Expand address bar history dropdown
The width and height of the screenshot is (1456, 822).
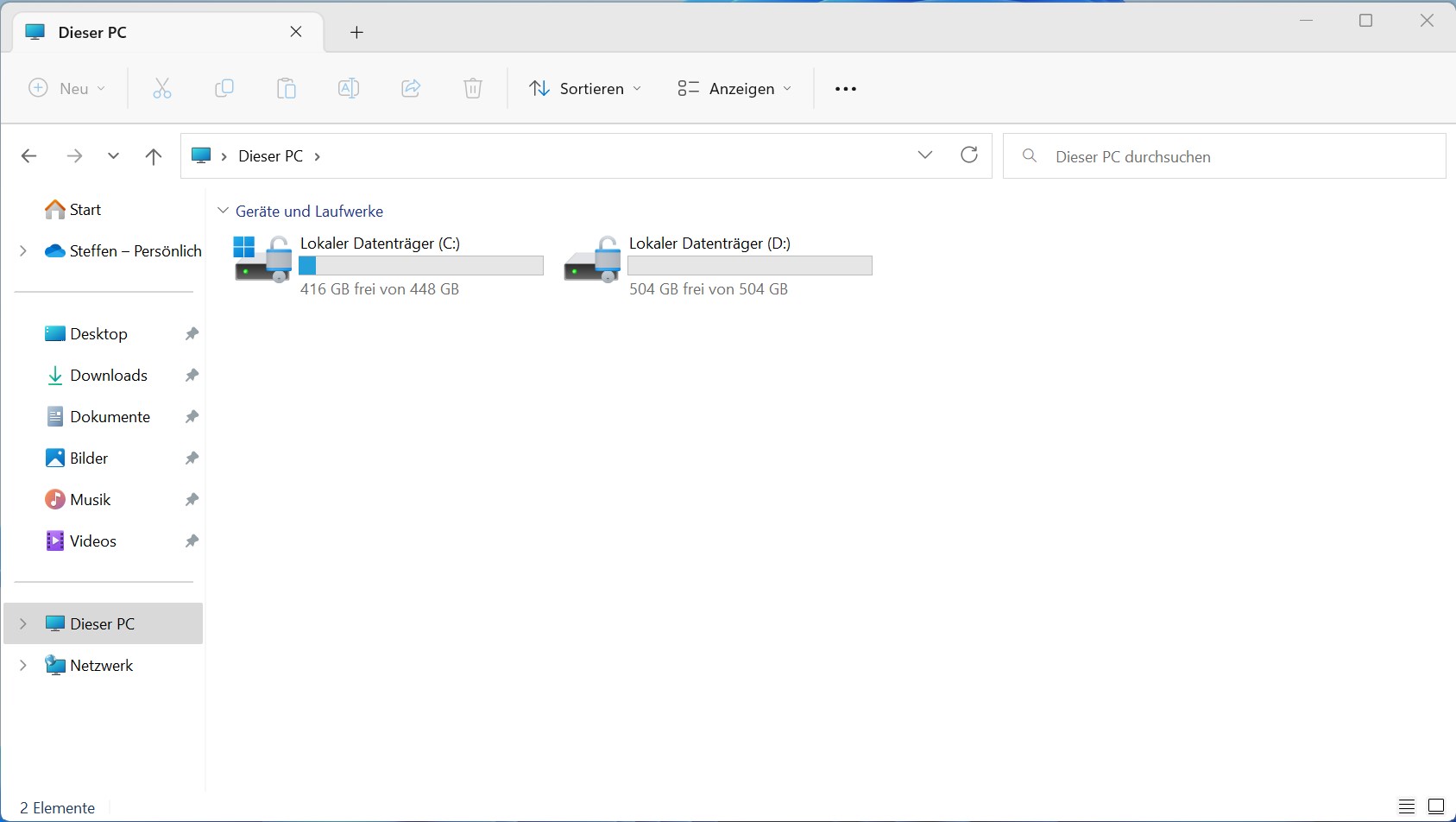click(925, 155)
